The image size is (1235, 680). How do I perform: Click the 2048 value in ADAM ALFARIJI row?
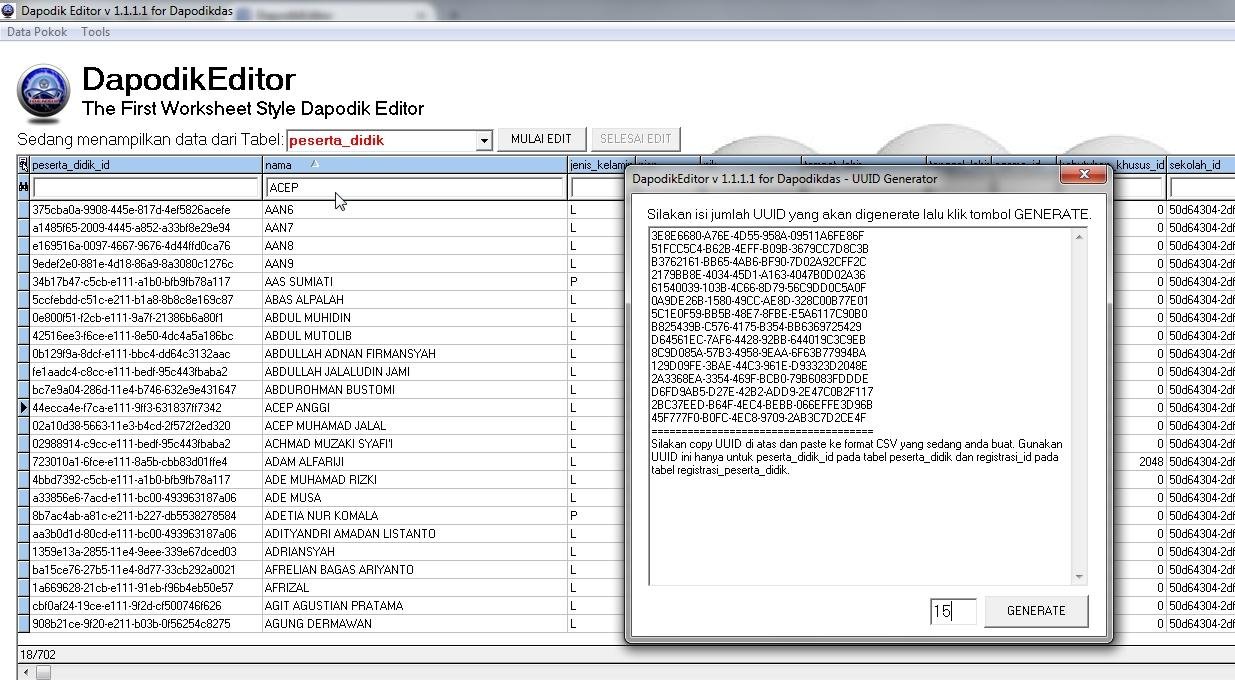1150,462
